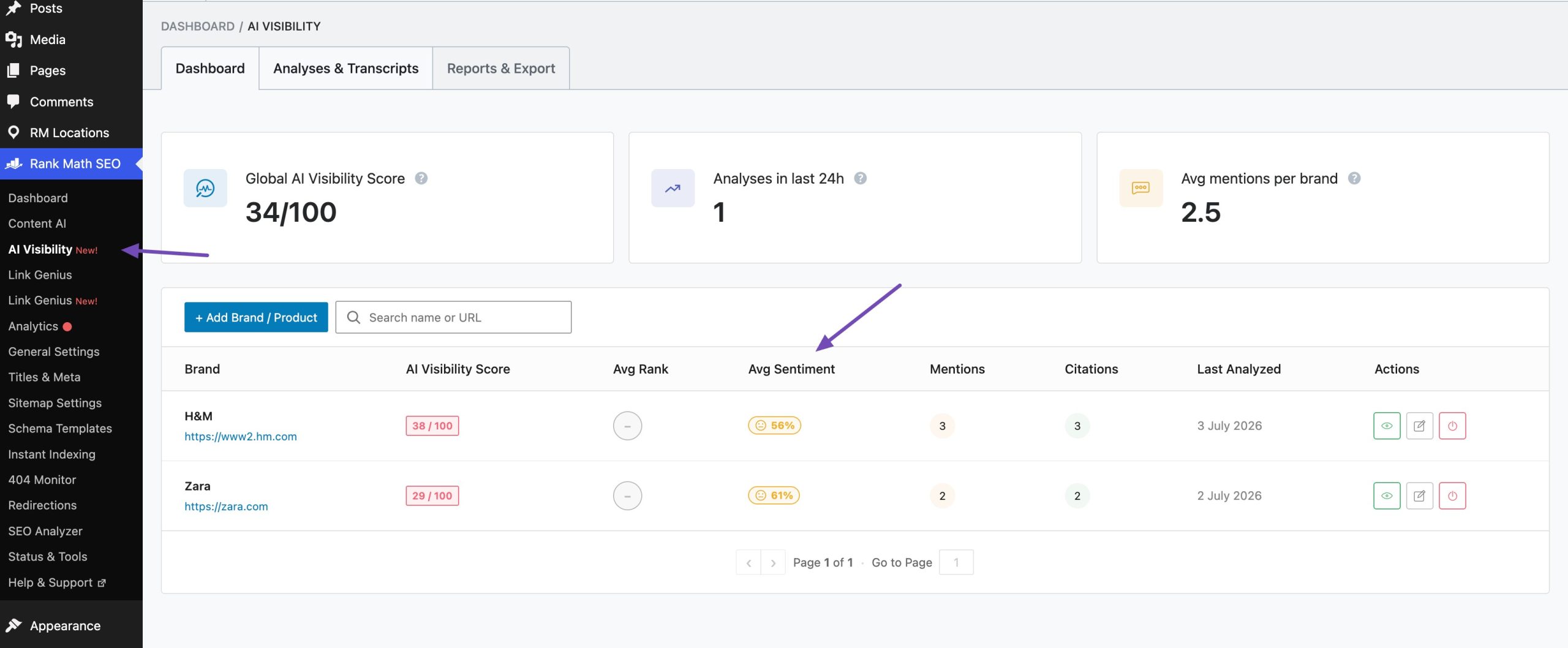Image resolution: width=1568 pixels, height=648 pixels.
Task: Open RM Locations in the sidebar
Action: 71,132
